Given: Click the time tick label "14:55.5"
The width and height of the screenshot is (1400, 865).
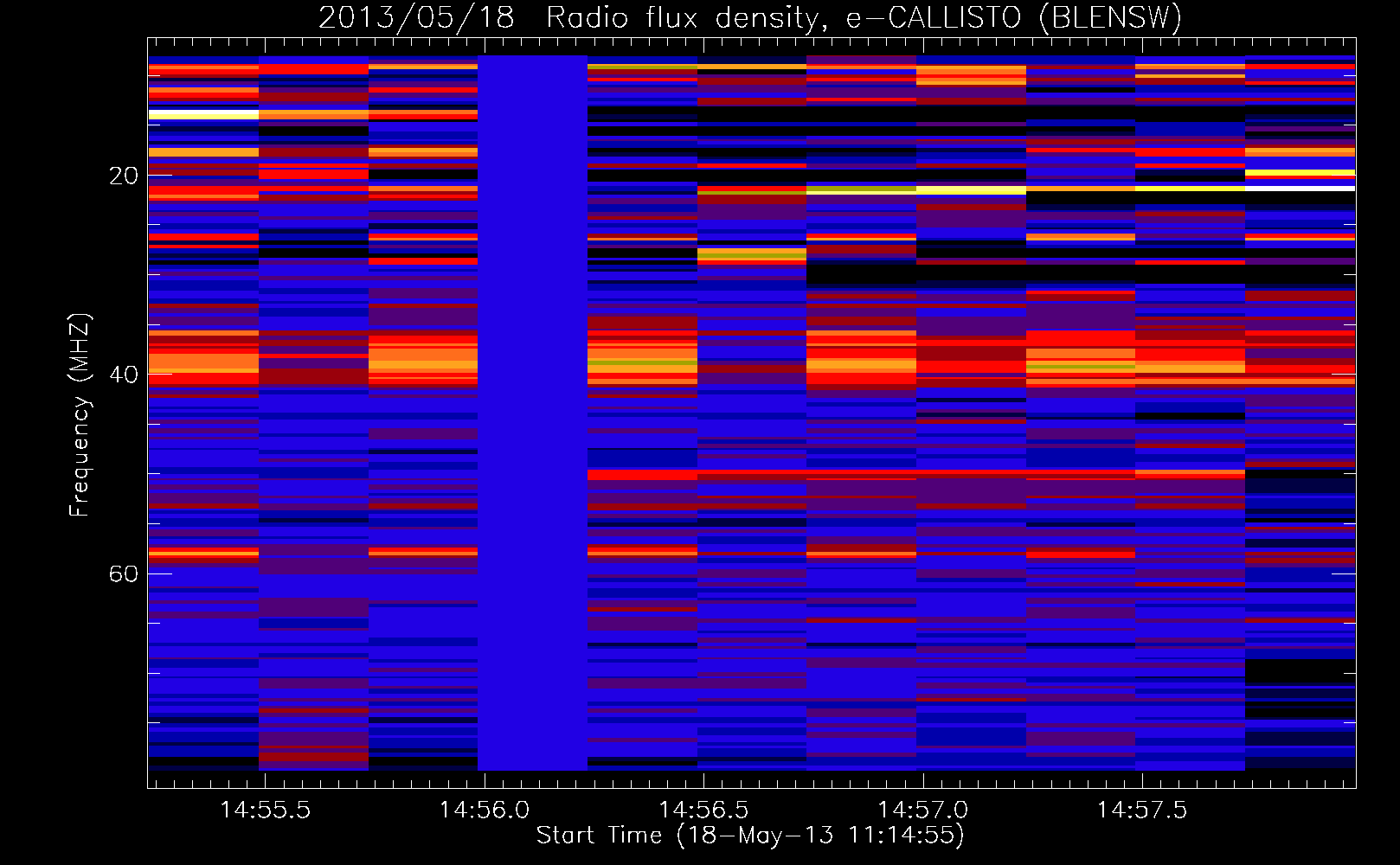Looking at the screenshot, I should tap(265, 811).
